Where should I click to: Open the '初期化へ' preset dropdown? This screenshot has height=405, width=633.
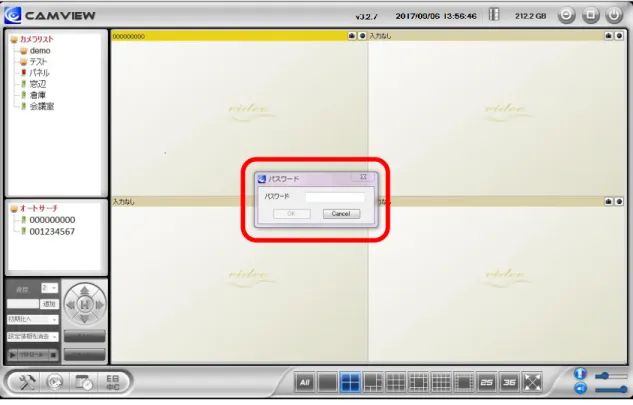pos(33,319)
